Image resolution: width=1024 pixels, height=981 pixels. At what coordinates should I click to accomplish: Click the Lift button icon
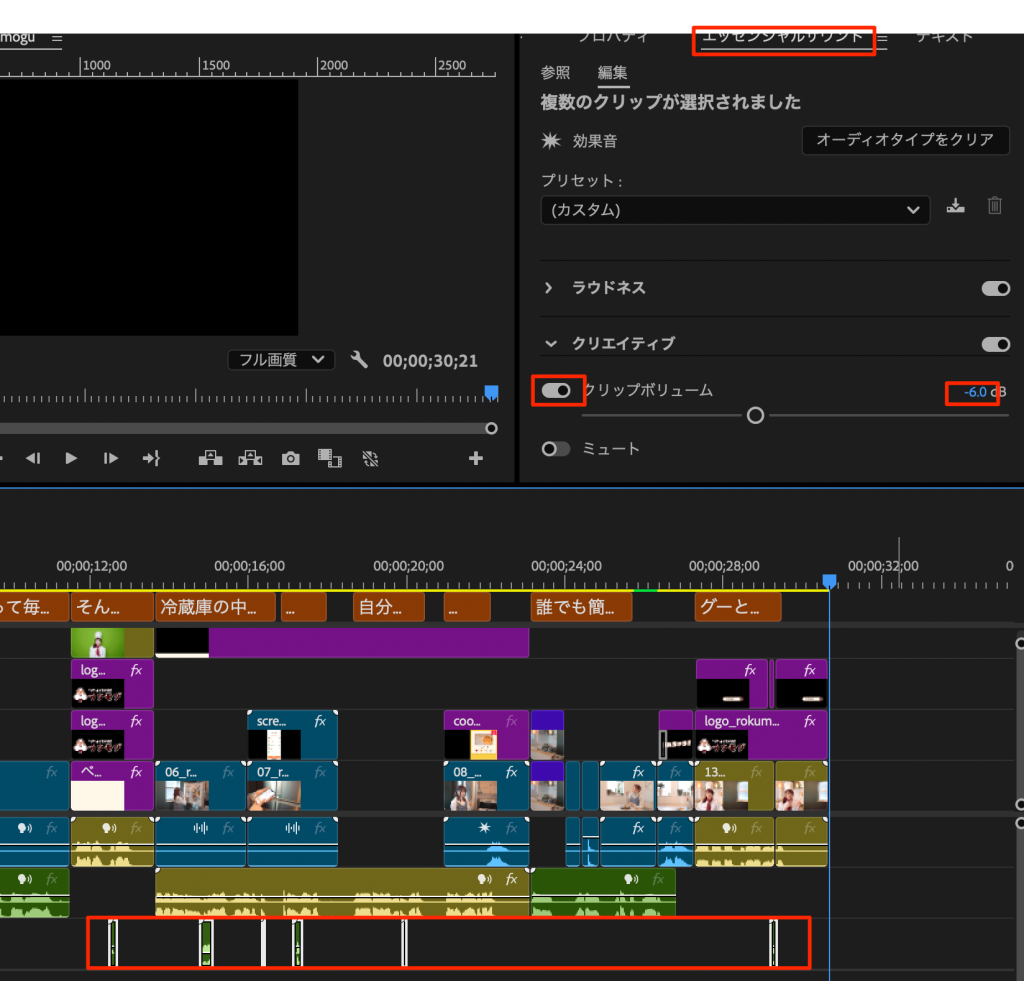pyautogui.click(x=210, y=458)
